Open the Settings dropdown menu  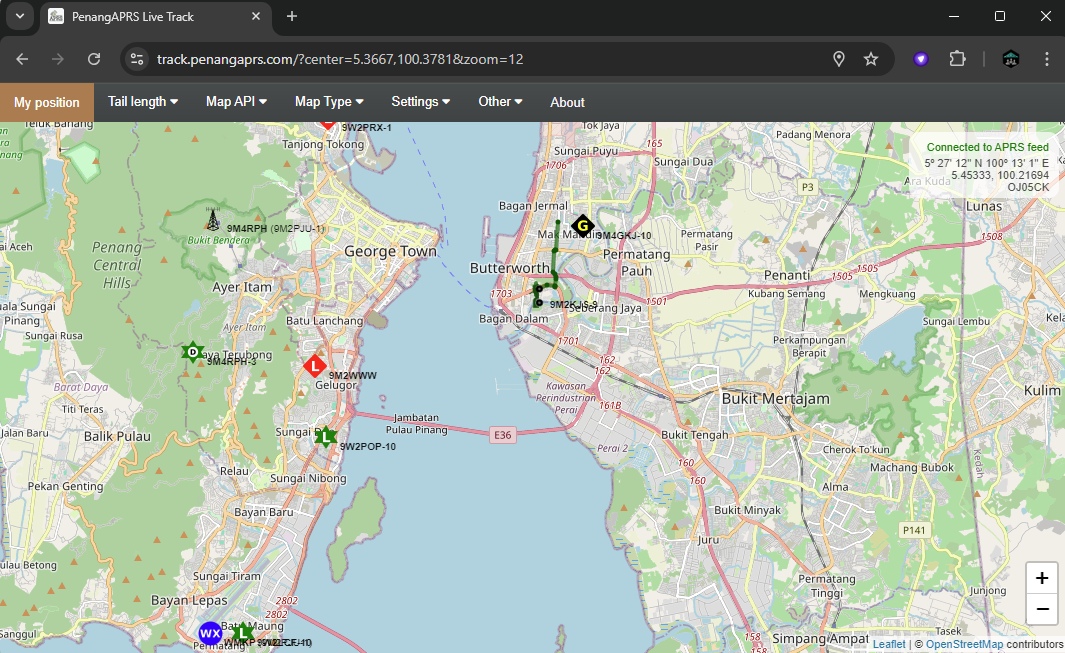coord(420,102)
